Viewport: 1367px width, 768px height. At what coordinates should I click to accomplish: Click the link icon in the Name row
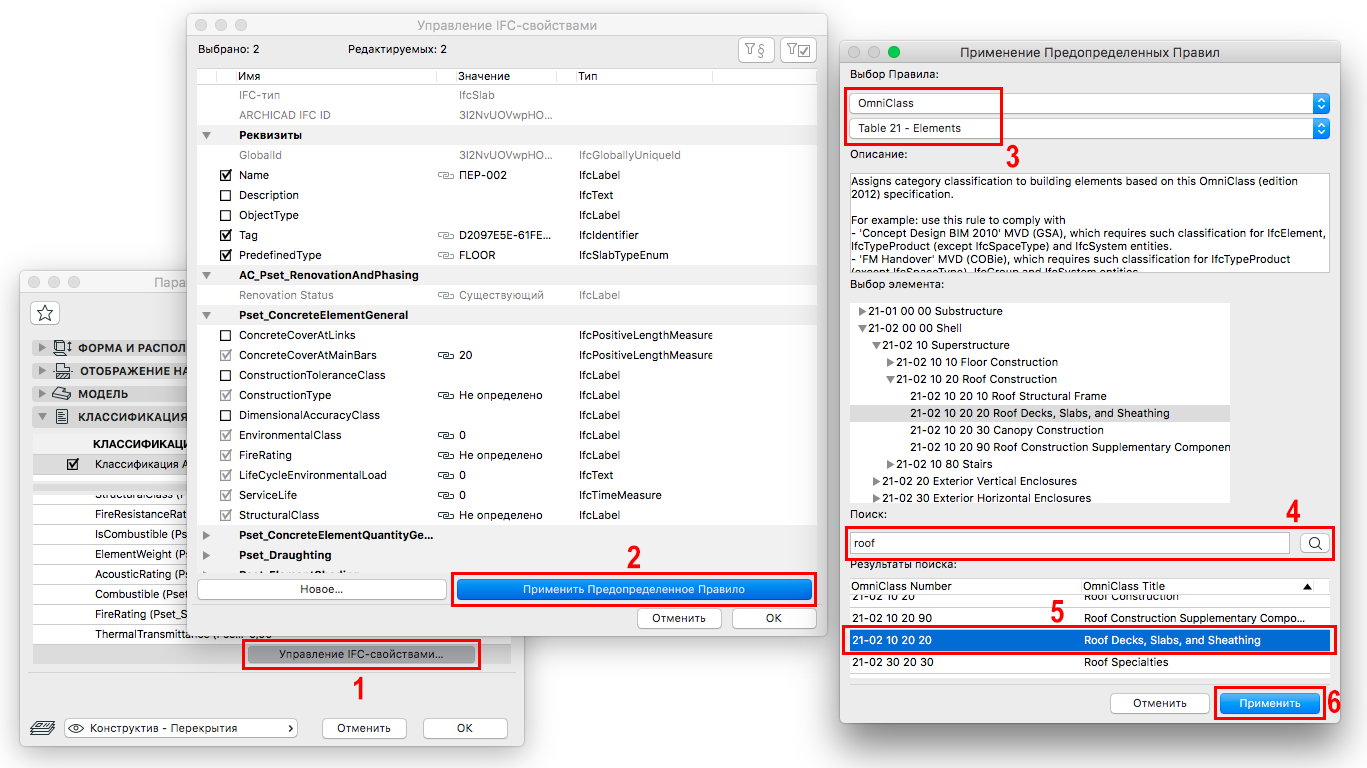[x=446, y=175]
